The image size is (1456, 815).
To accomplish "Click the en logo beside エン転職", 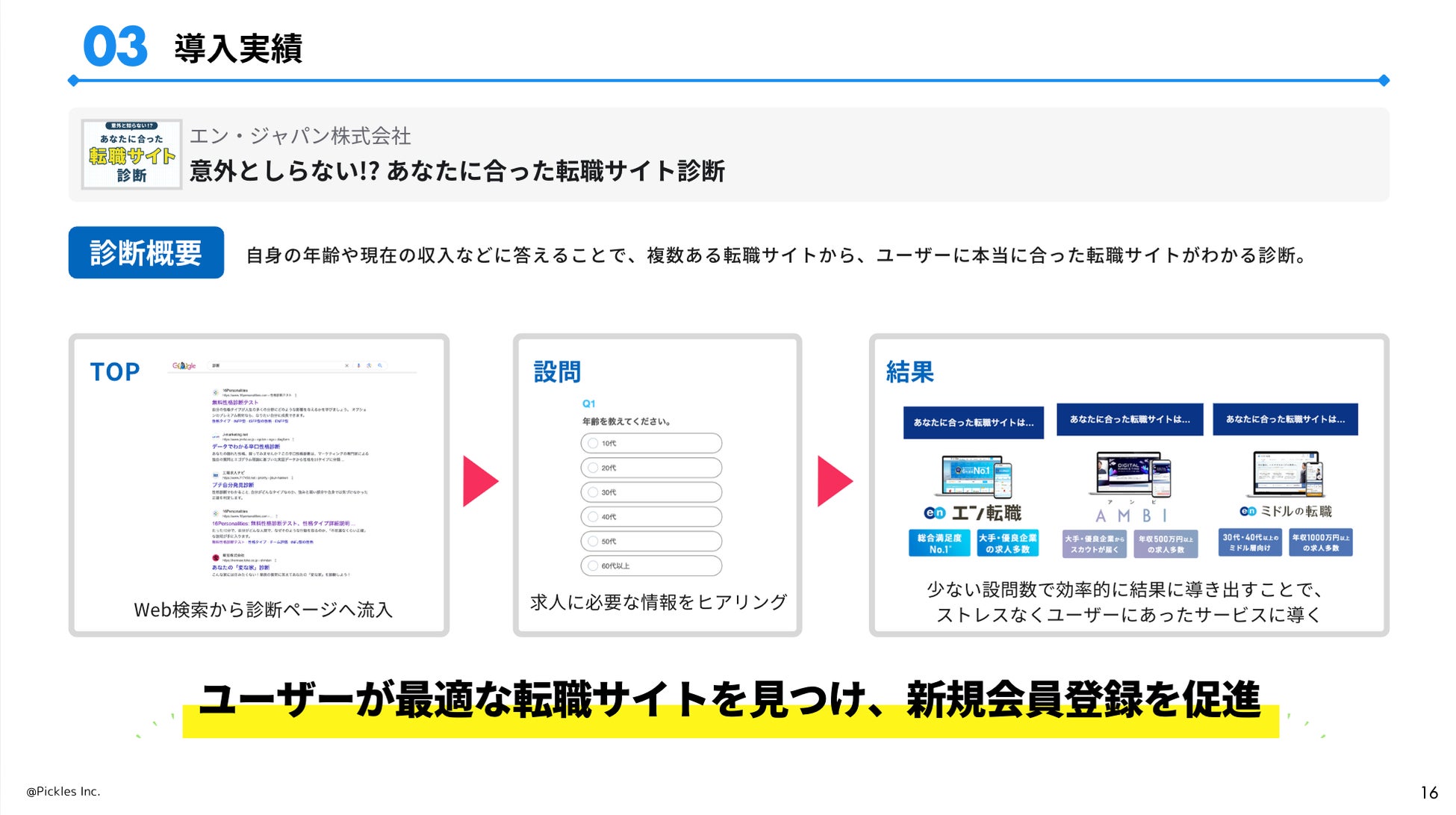I will point(934,513).
